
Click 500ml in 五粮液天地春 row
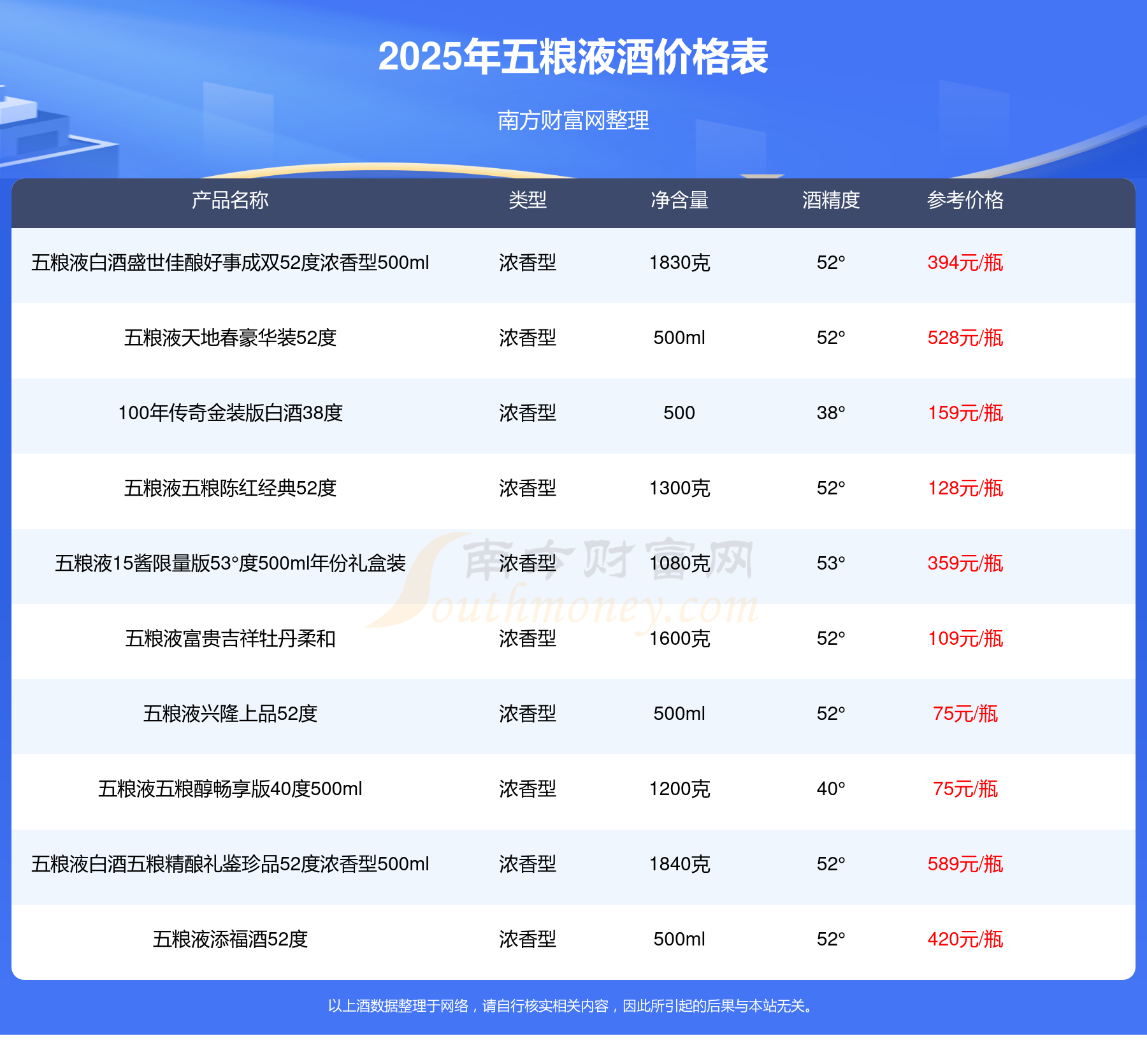click(x=679, y=338)
